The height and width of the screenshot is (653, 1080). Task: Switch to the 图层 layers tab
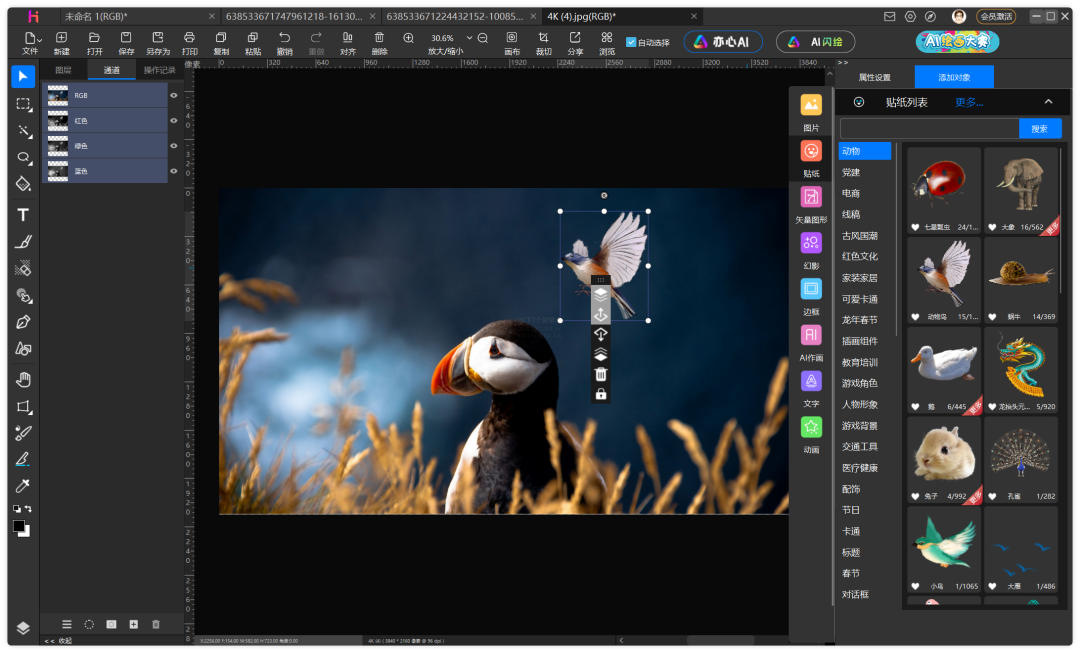[63, 70]
